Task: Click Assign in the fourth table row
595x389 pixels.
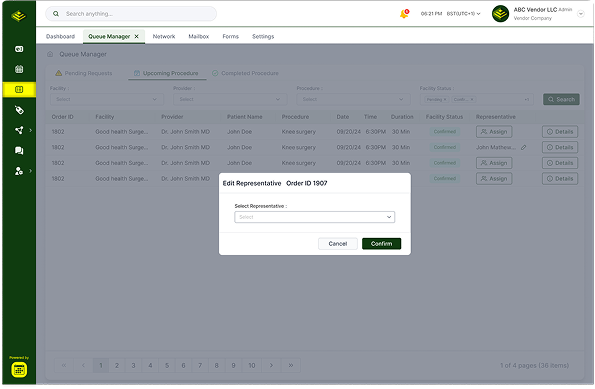Action: click(494, 178)
